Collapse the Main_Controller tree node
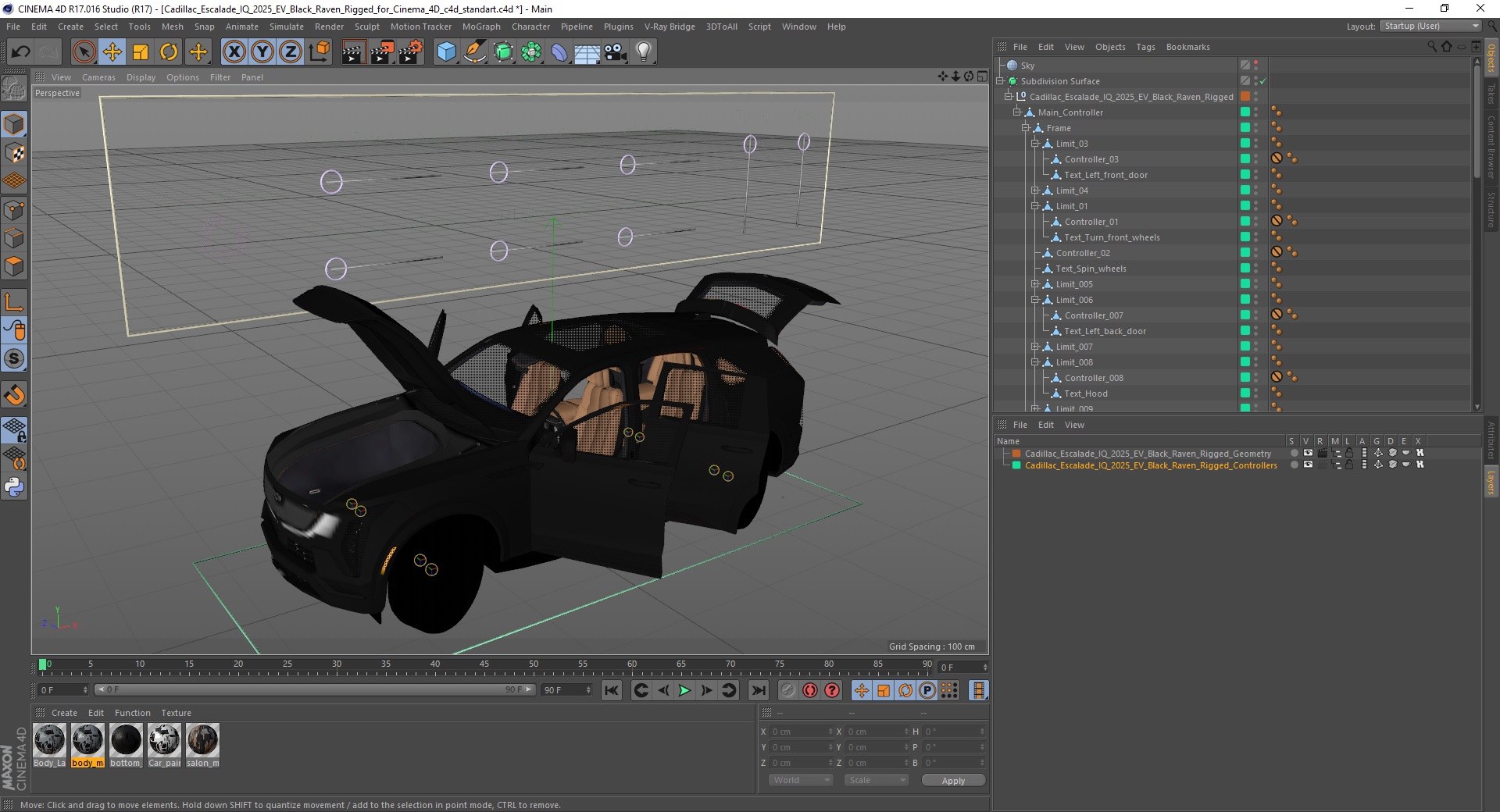 [1017, 112]
